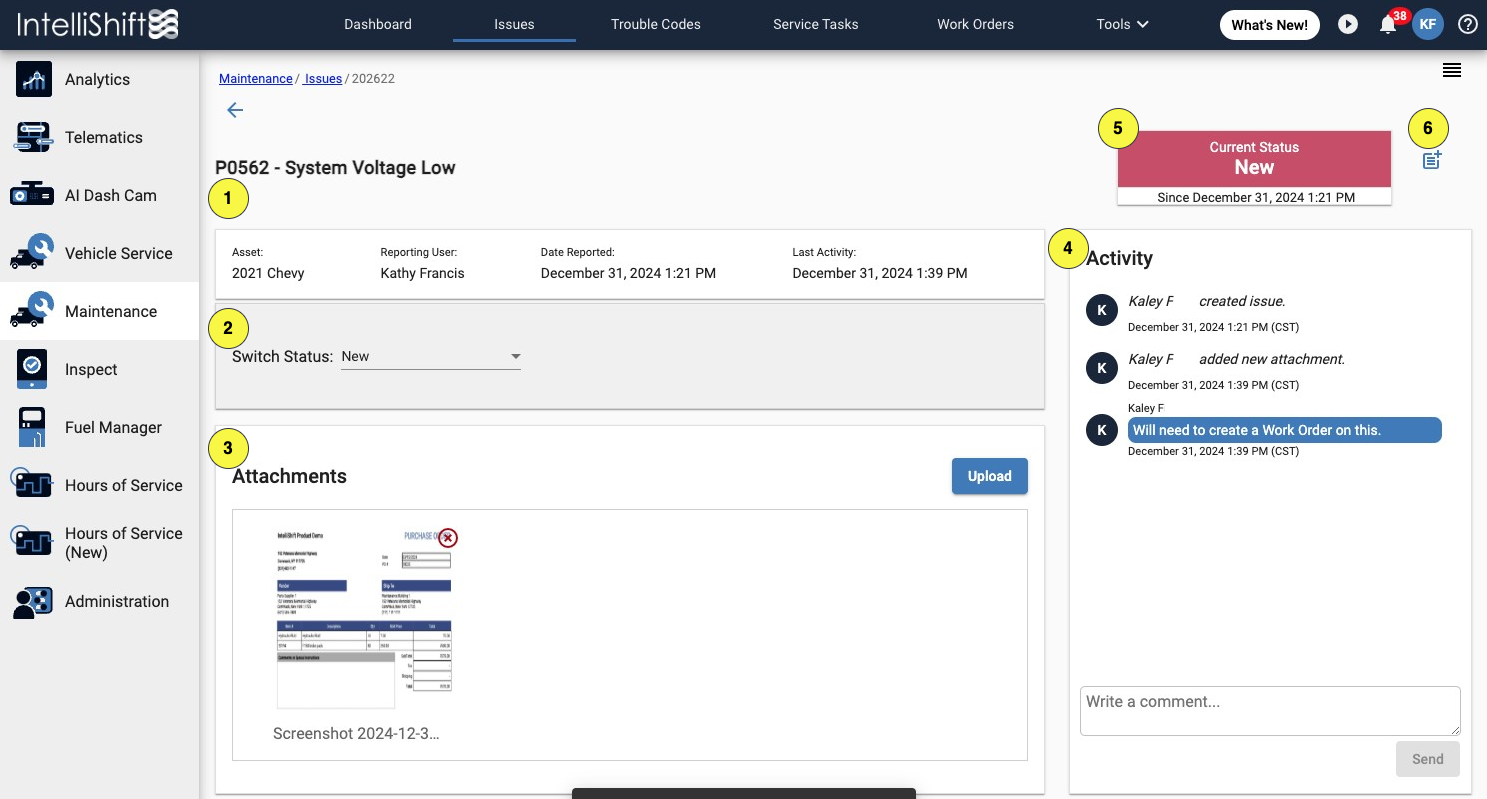
Task: Click the Send comment button
Action: [x=1427, y=759]
